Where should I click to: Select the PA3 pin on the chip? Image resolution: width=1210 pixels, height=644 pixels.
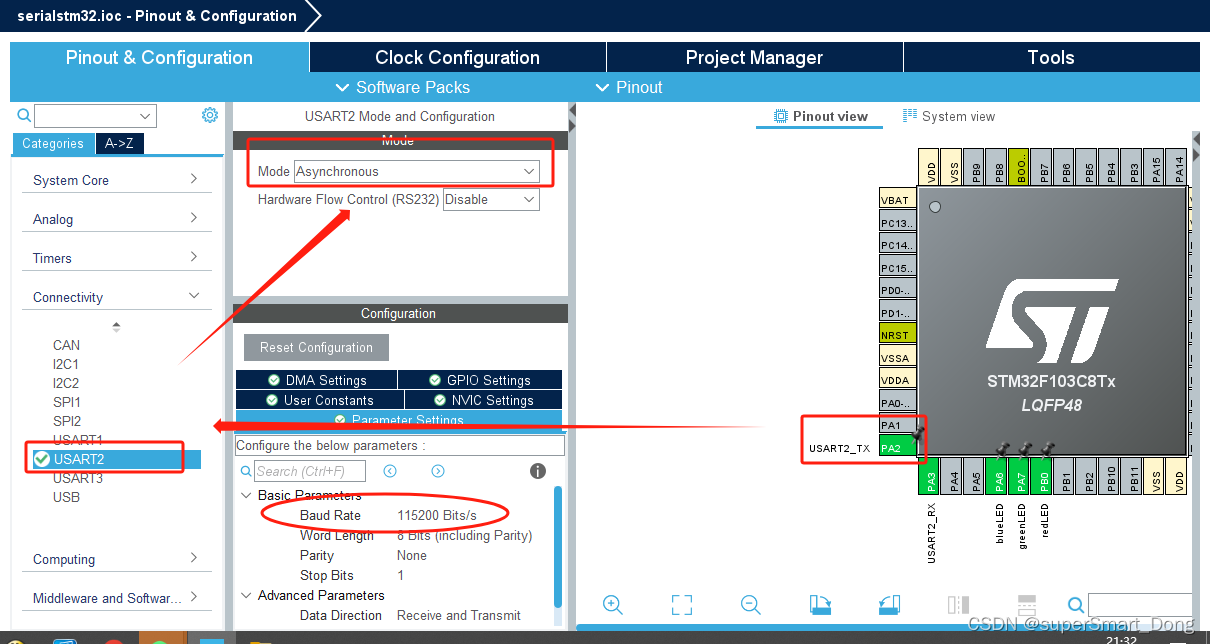click(930, 476)
